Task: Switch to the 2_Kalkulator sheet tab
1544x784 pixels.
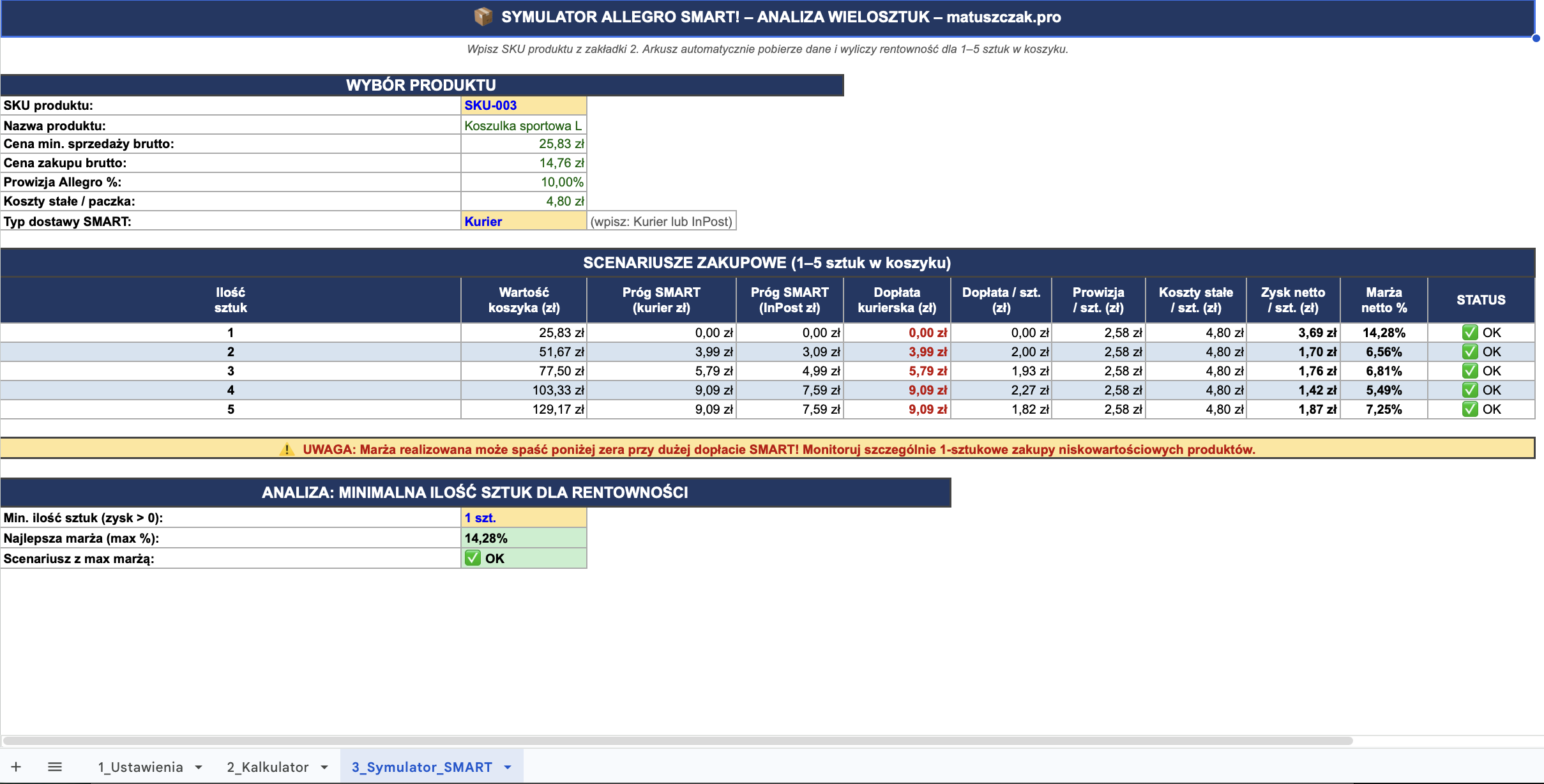Action: click(x=268, y=767)
